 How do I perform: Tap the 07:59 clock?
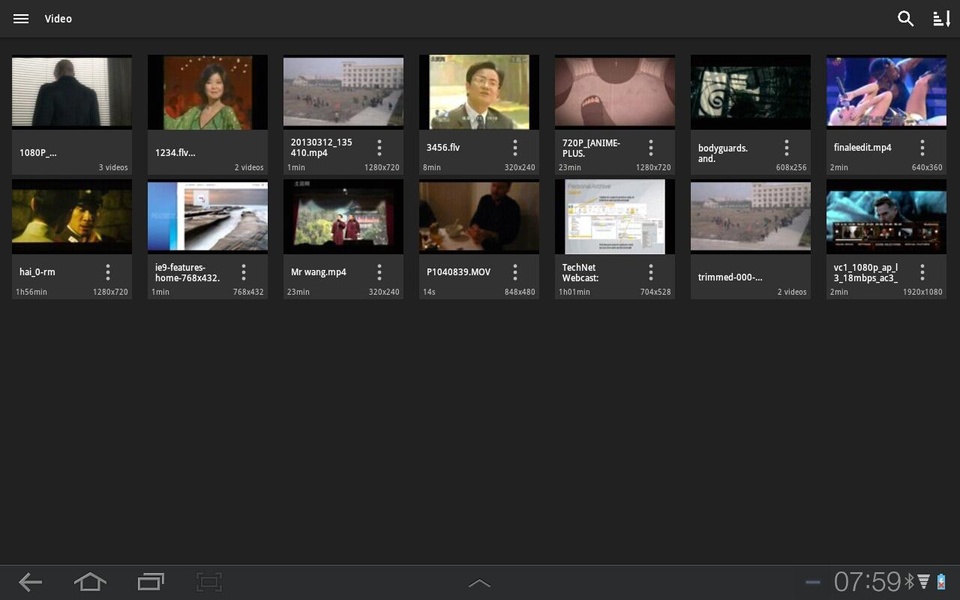pos(867,582)
